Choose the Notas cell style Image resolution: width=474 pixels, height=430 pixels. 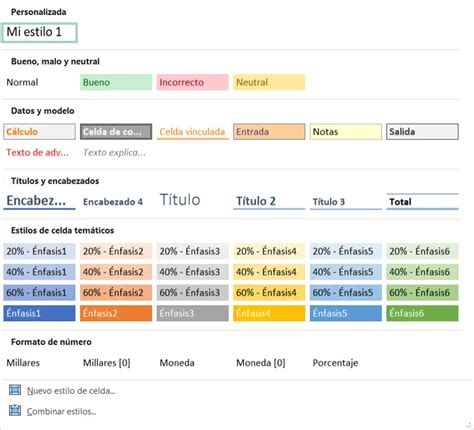346,132
